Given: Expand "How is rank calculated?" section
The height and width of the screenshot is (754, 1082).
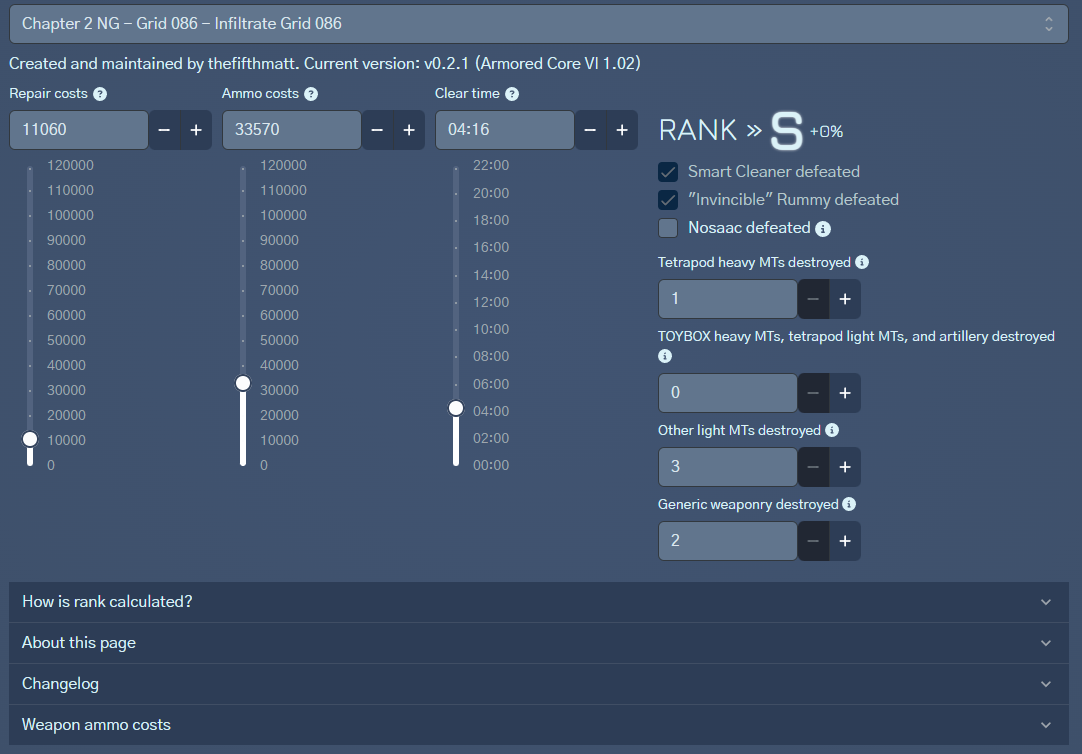Looking at the screenshot, I should (x=538, y=602).
